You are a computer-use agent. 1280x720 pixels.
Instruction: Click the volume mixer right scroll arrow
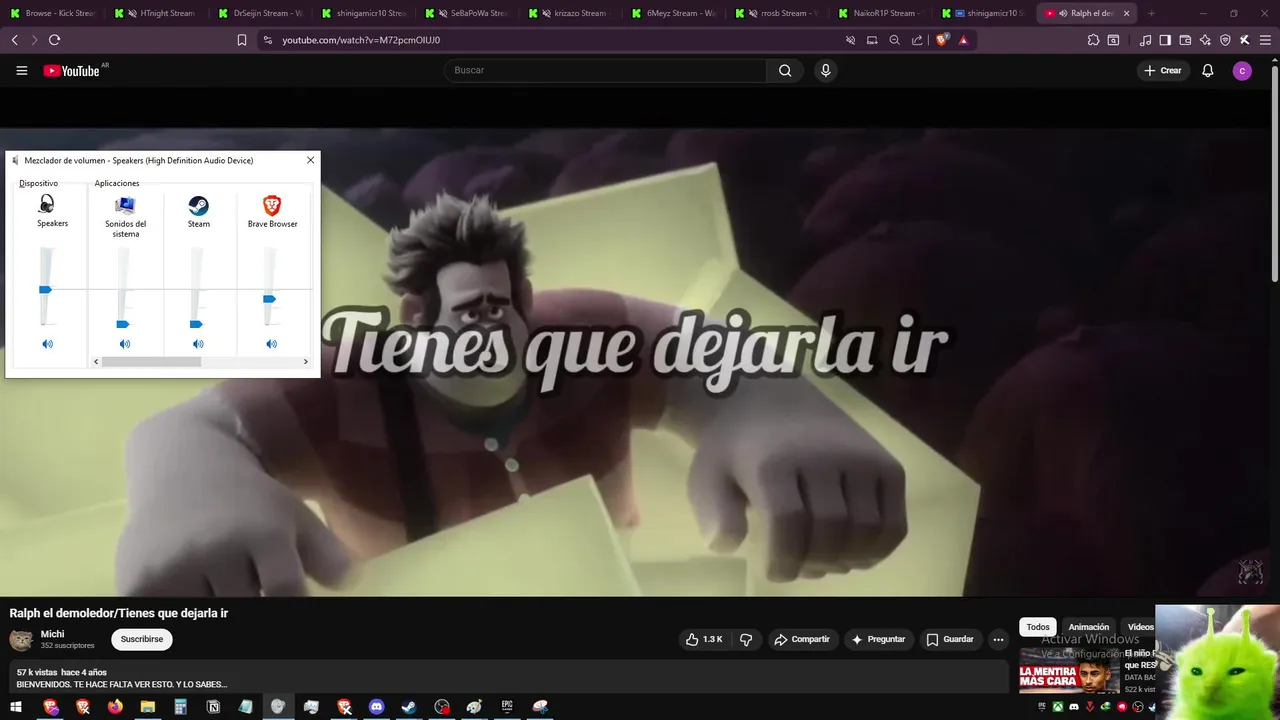click(x=305, y=361)
